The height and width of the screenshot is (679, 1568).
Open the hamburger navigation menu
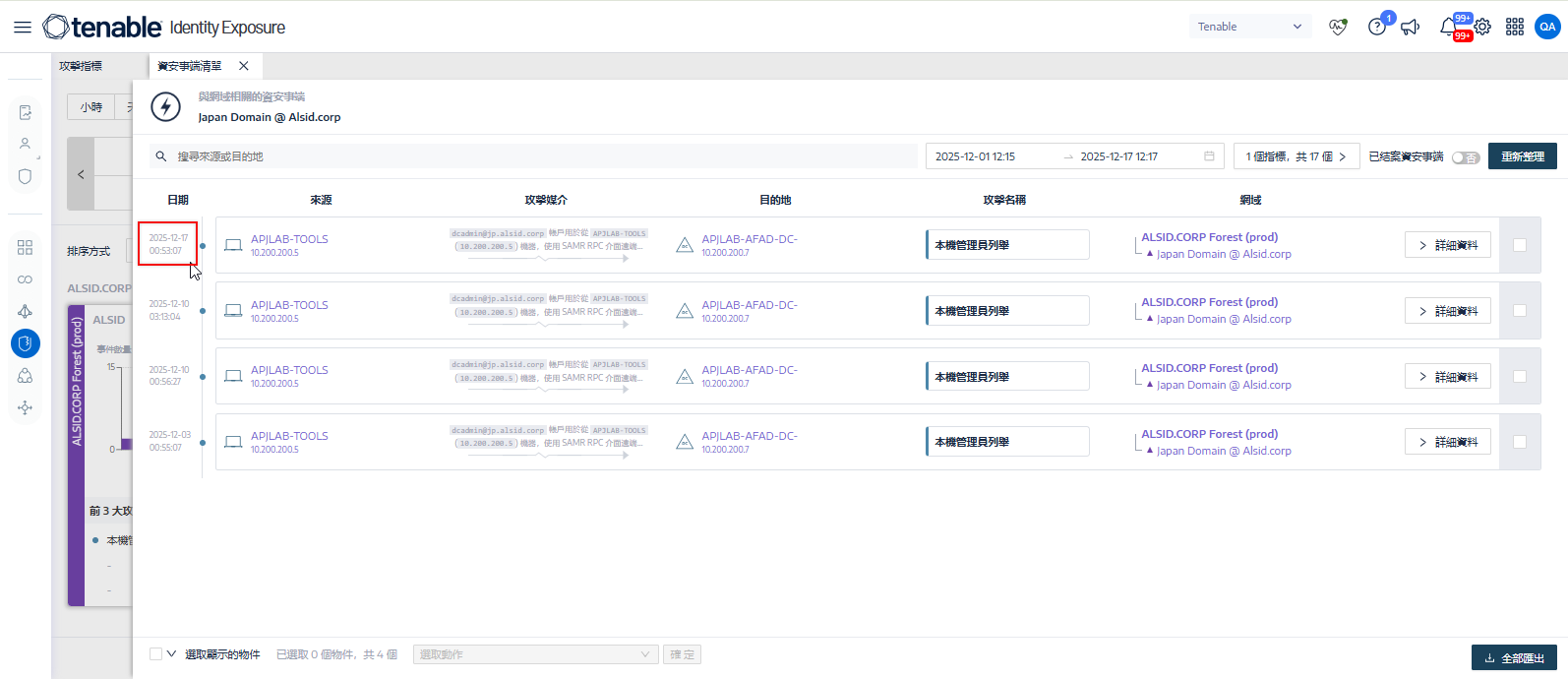tap(22, 28)
